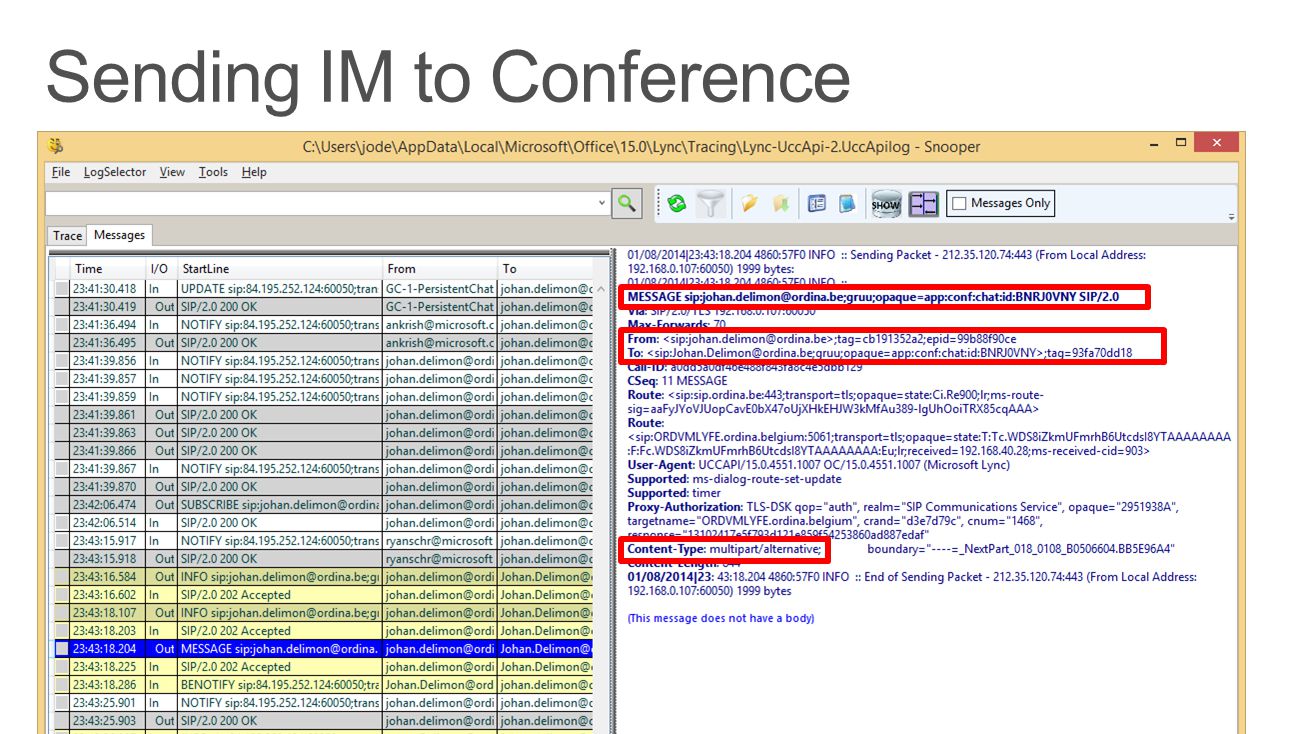
Task: Click the ankrish@microsoft.c From cell at 23:41:36.494
Action: [440, 324]
